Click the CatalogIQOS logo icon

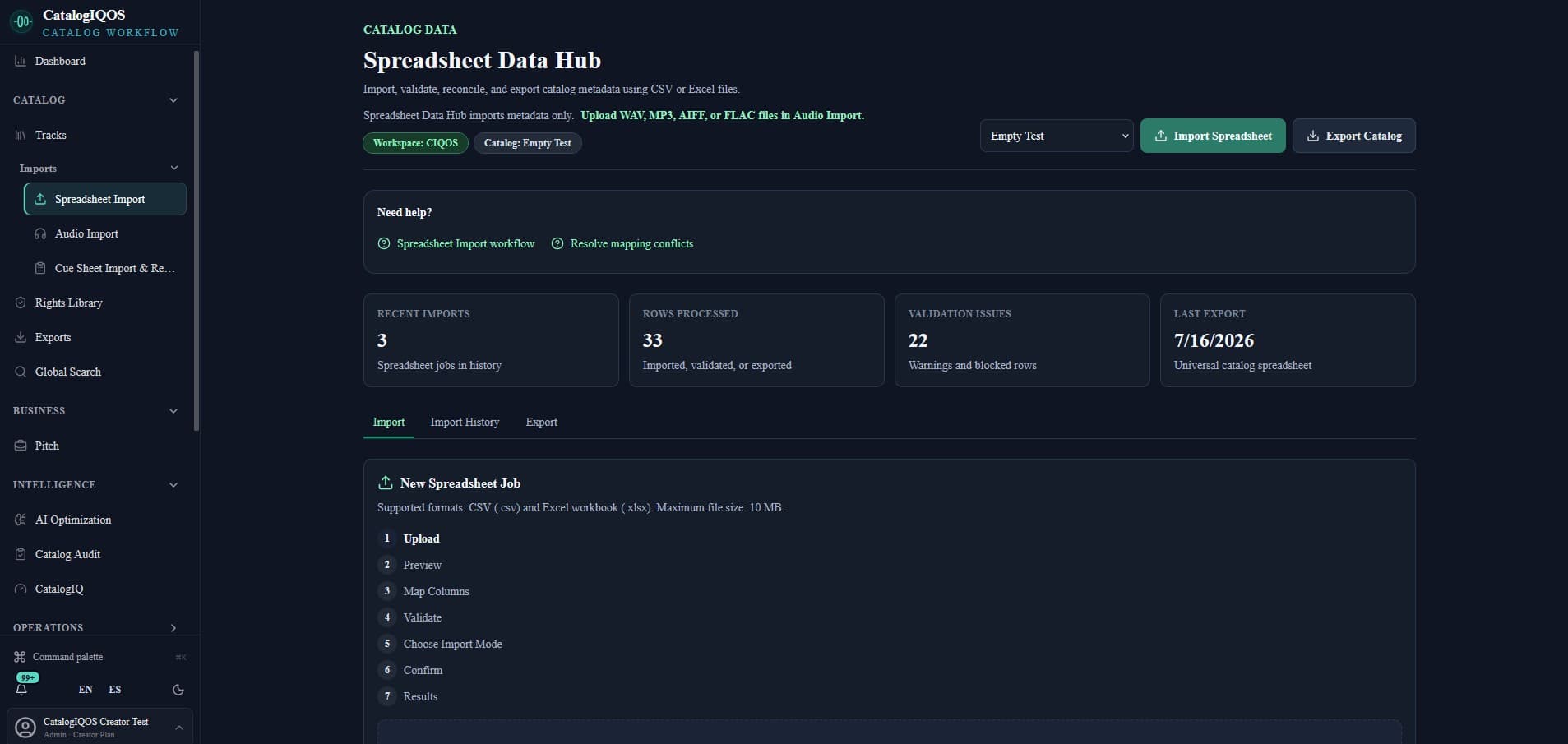(22, 21)
